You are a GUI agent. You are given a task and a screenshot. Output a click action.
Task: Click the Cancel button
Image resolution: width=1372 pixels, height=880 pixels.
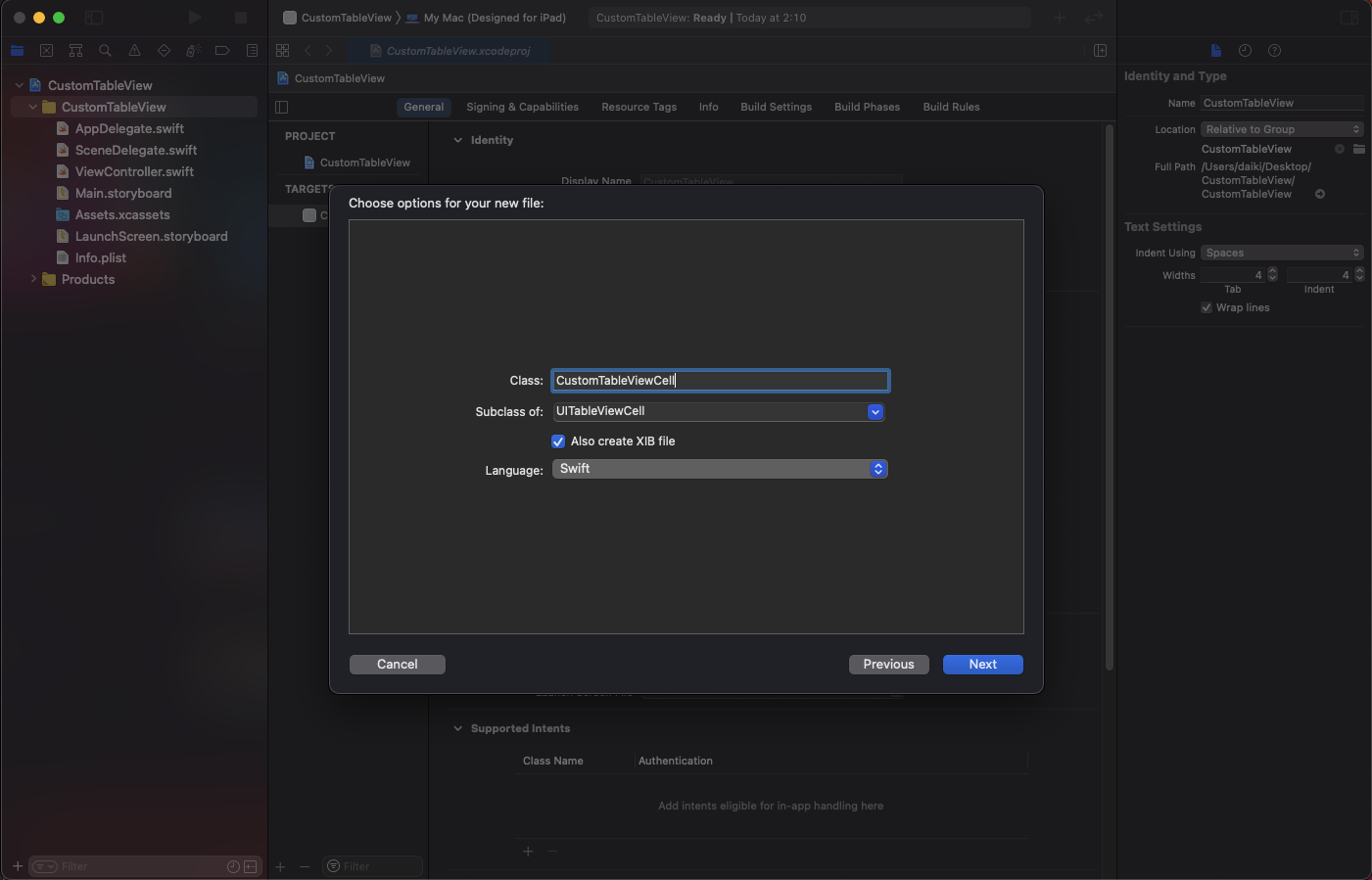click(x=398, y=665)
